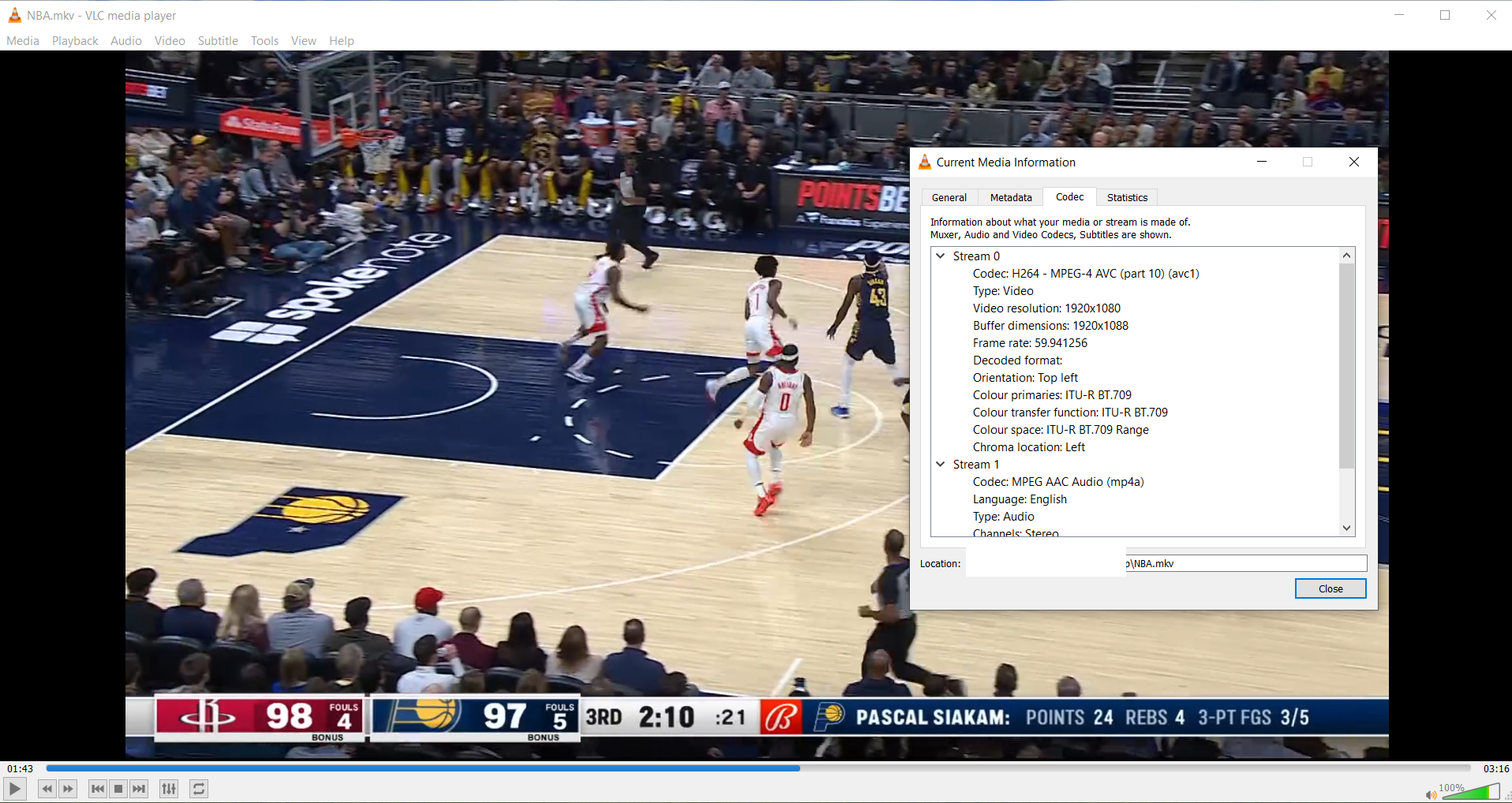The image size is (1512, 803).
Task: Toggle the loop playback button
Action: coord(199,789)
